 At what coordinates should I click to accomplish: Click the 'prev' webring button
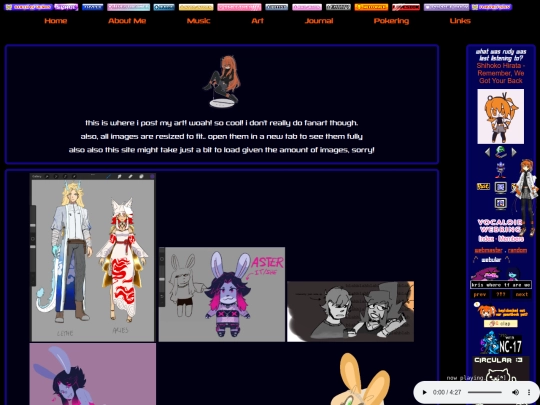(480, 294)
